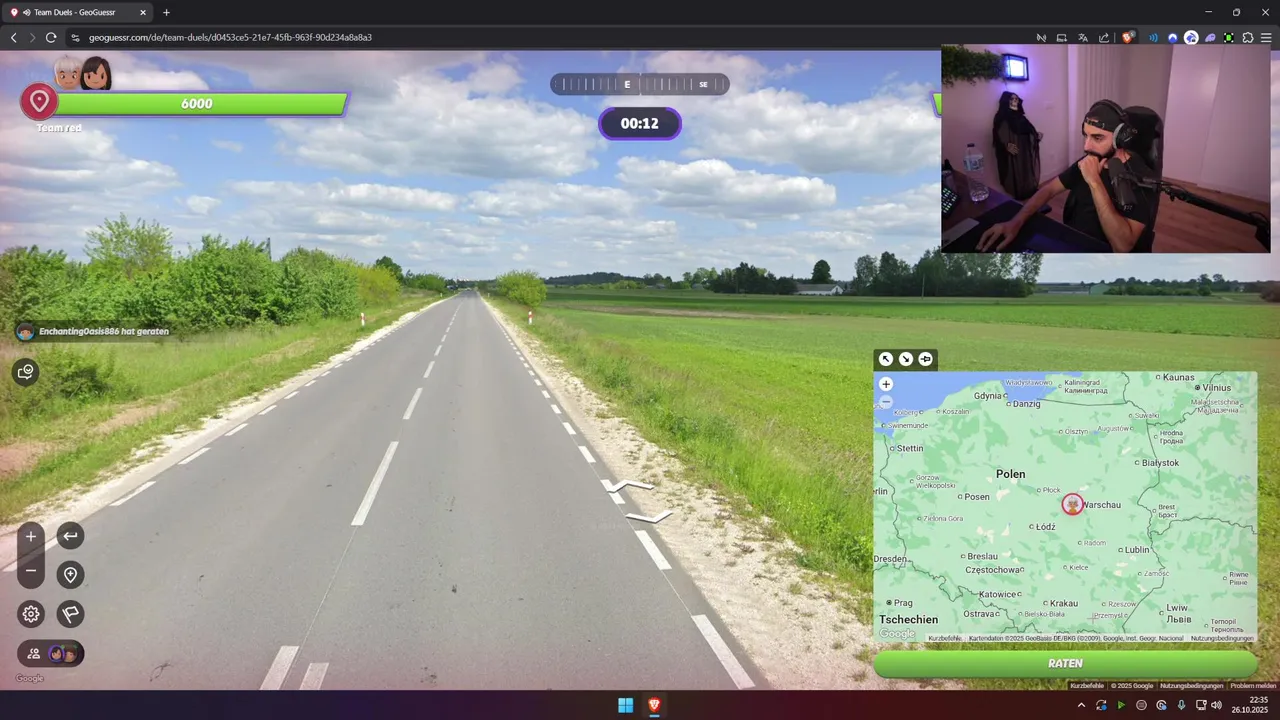Click the compass heading bar
This screenshot has width=1280, height=720.
(x=640, y=84)
